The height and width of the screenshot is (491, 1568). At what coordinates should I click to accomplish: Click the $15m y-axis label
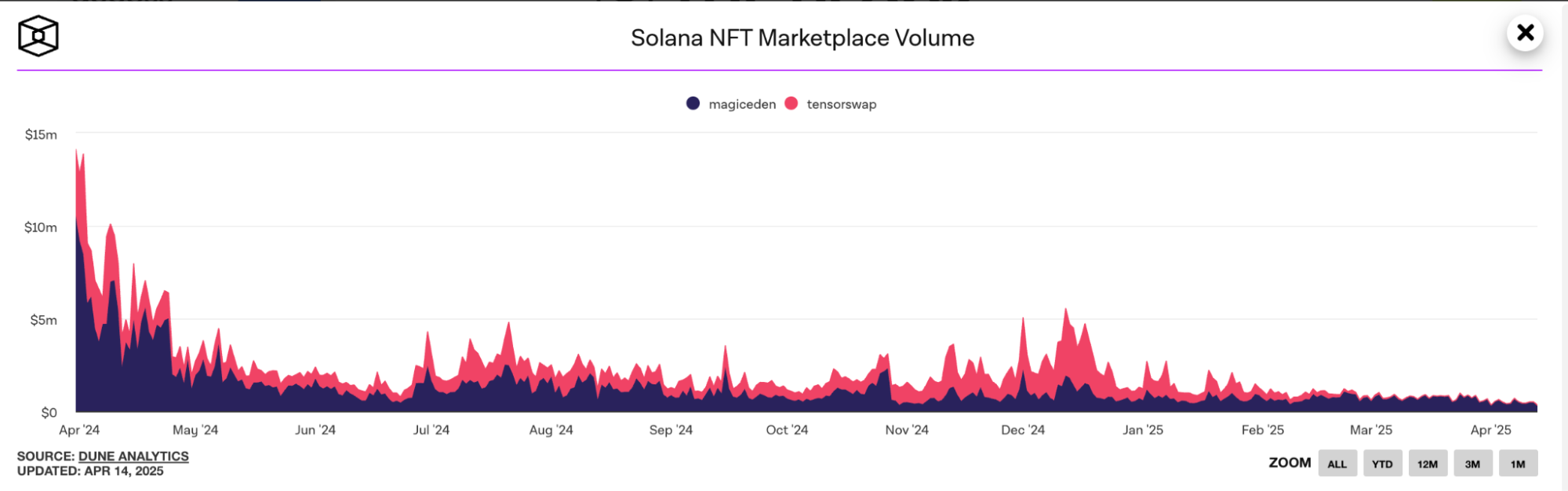tap(41, 135)
